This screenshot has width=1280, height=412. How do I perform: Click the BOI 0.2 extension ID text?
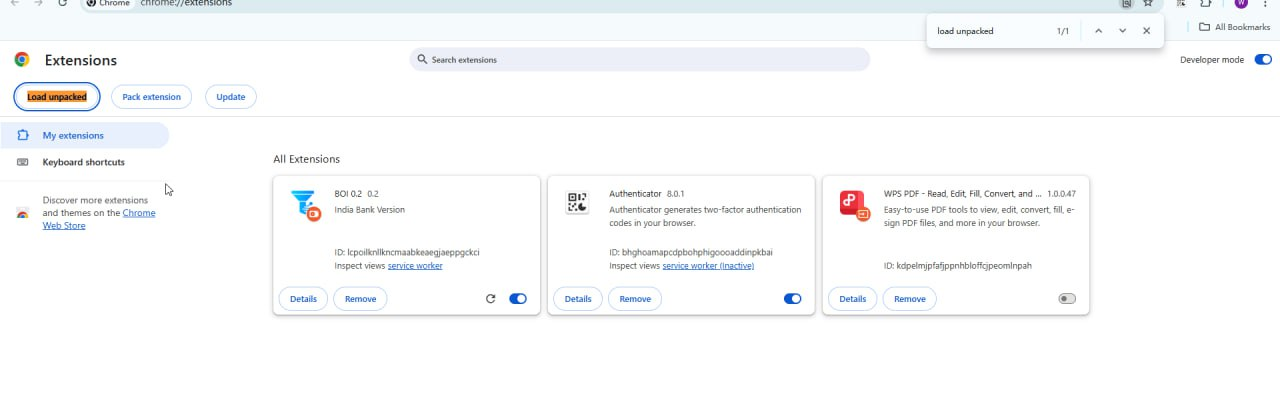[x=407, y=252]
